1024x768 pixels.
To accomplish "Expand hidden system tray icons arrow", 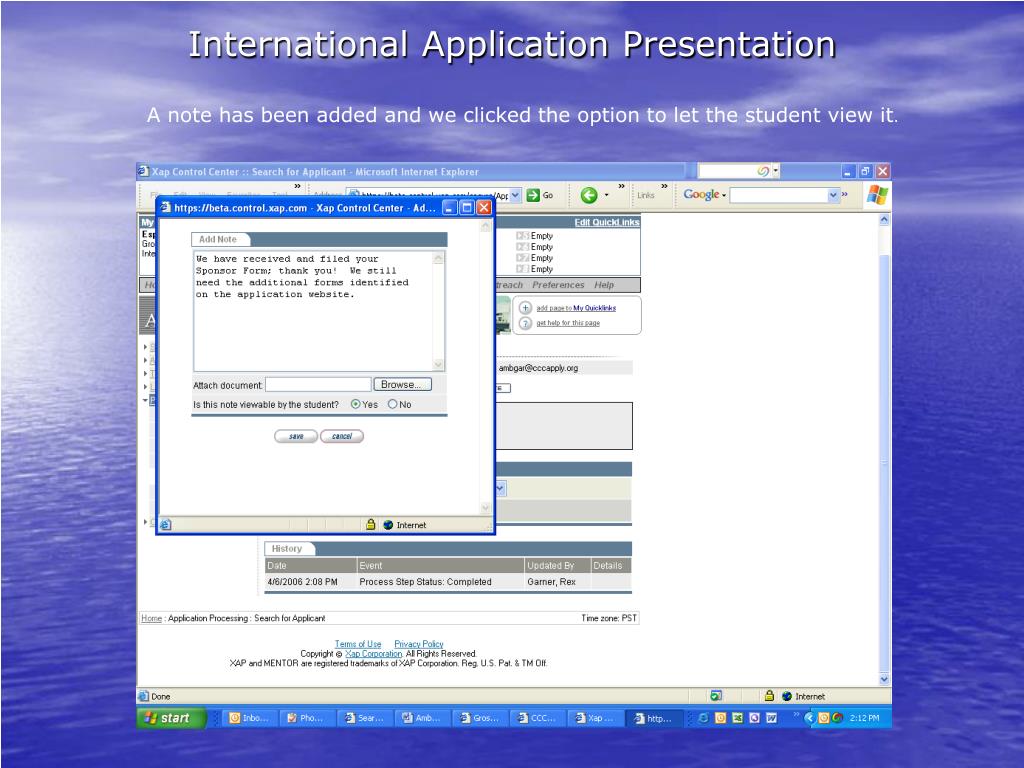I will coord(809,718).
